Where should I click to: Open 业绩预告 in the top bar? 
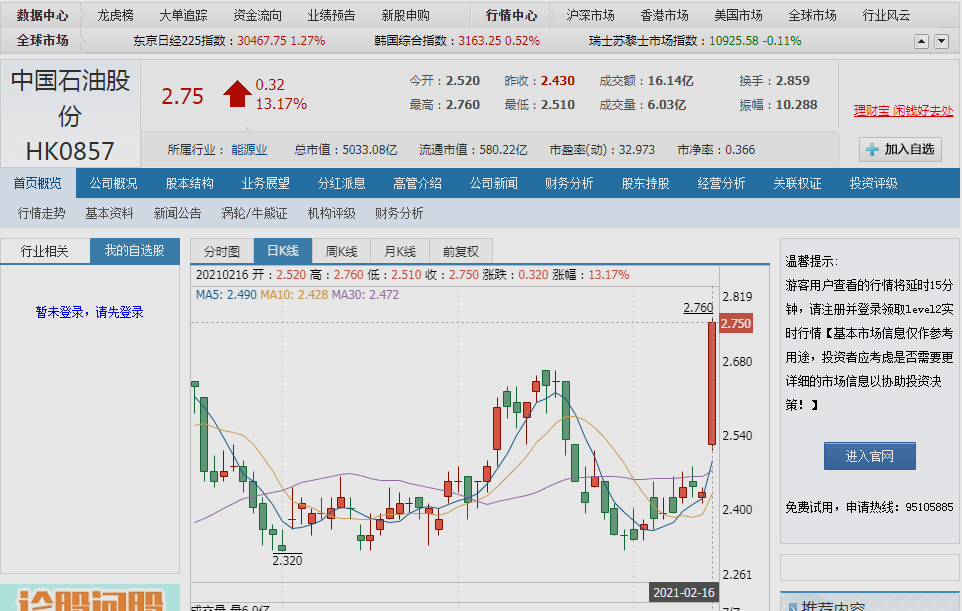(x=331, y=15)
